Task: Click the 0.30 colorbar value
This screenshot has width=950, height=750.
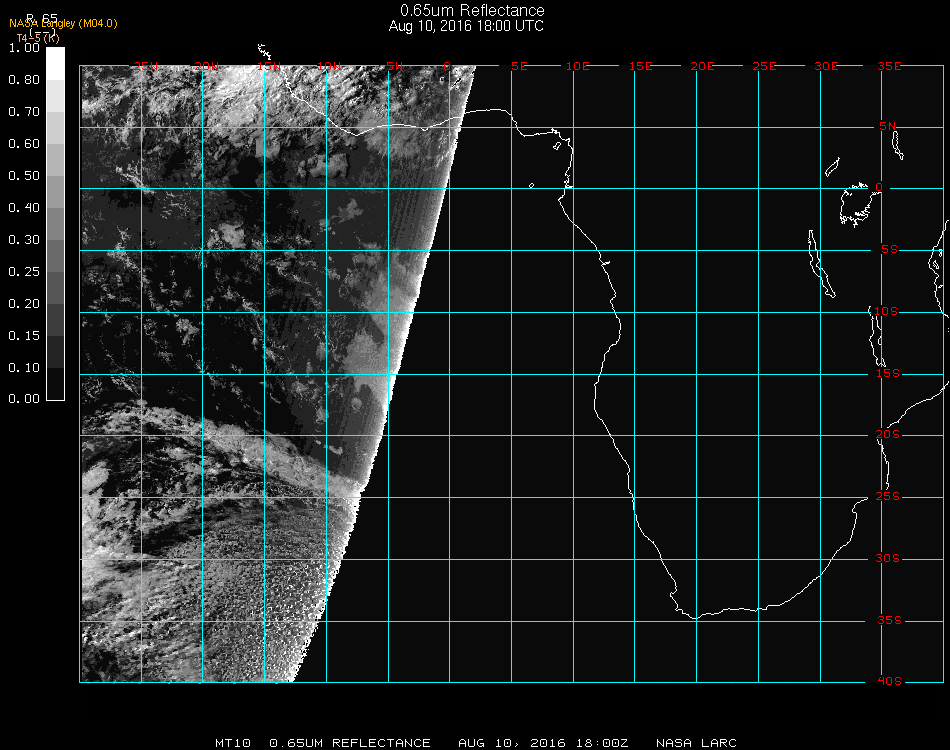Action: pyautogui.click(x=24, y=241)
